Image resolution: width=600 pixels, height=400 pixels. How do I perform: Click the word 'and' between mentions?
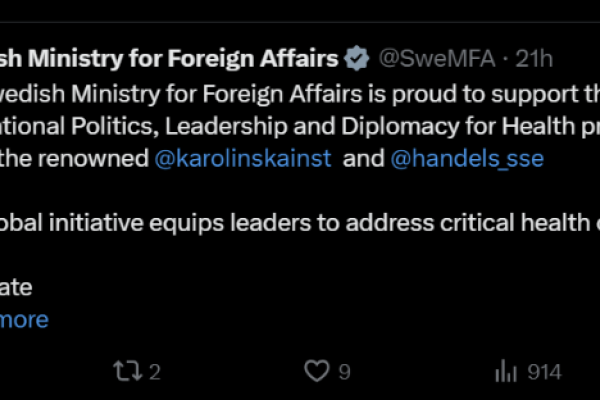[x=360, y=159]
